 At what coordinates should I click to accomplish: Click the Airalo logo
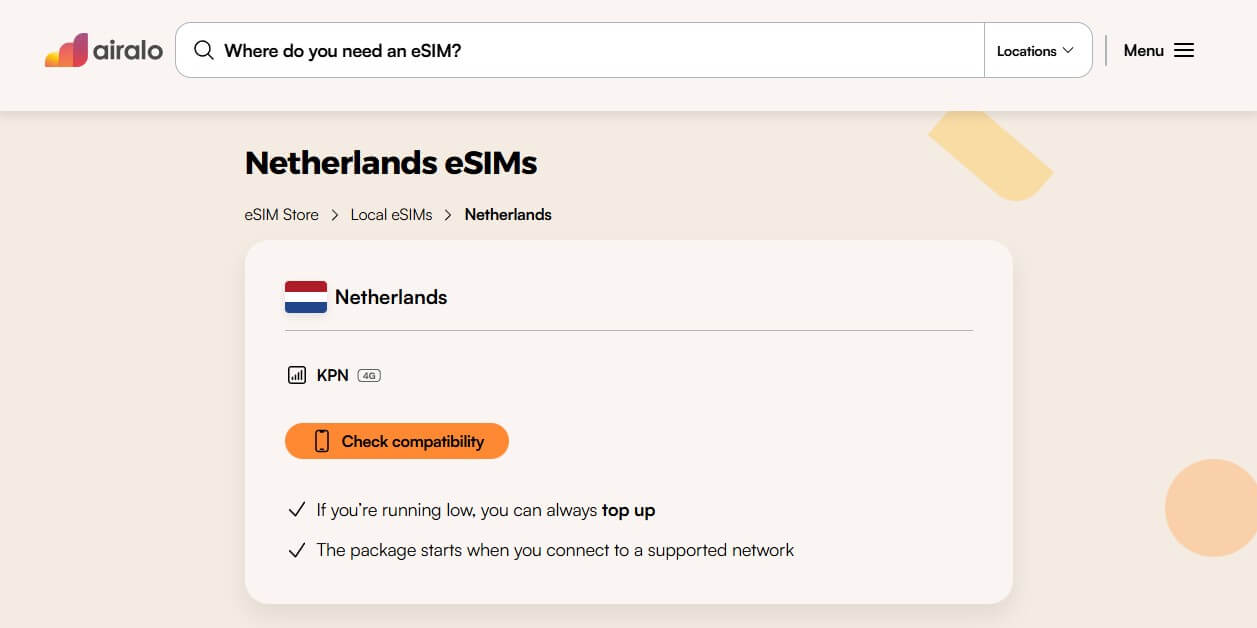(x=104, y=50)
